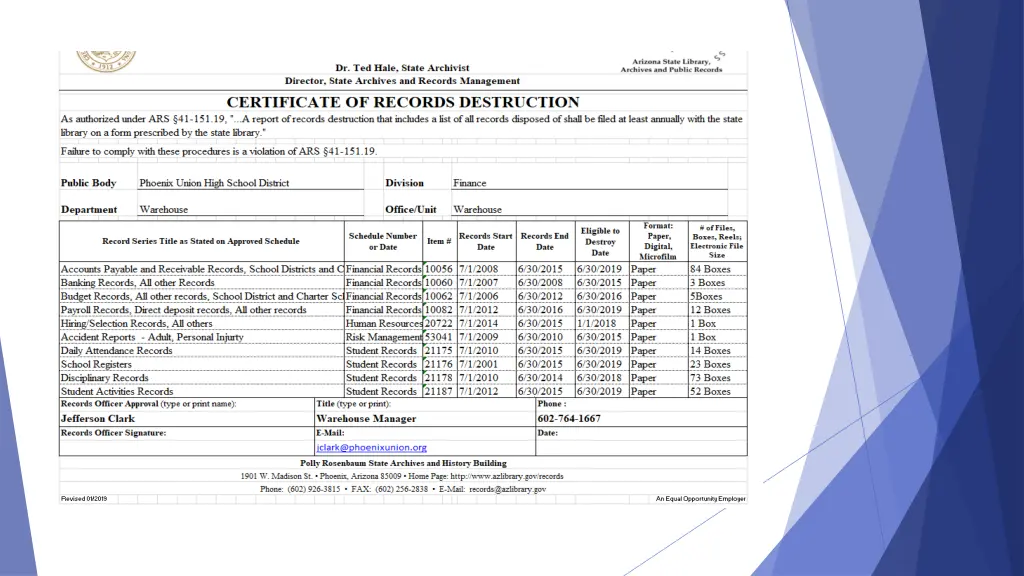Click the "Dr. Ted Hale, State Archivist" line
The height and width of the screenshot is (576, 1024).
402,68
